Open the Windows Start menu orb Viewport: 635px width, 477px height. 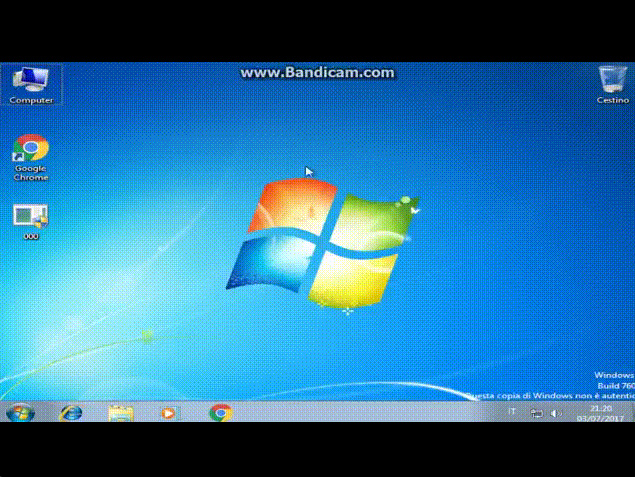point(20,413)
